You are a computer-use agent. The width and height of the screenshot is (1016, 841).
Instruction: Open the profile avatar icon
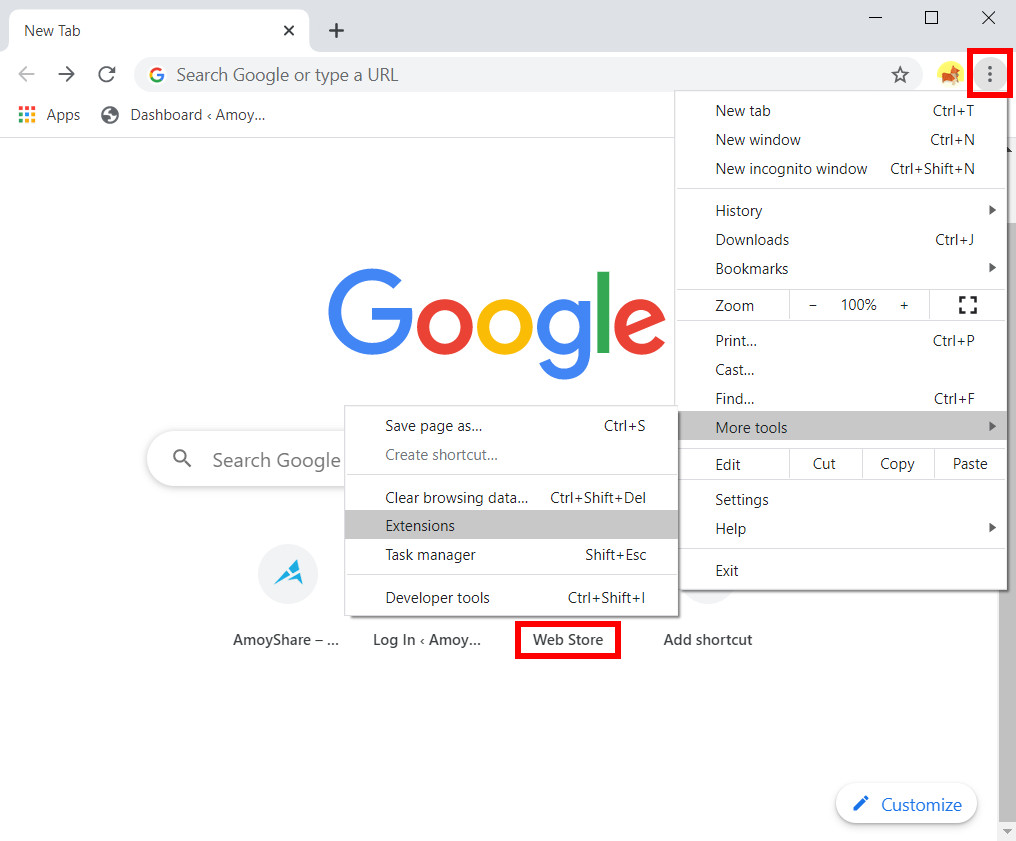[950, 75]
